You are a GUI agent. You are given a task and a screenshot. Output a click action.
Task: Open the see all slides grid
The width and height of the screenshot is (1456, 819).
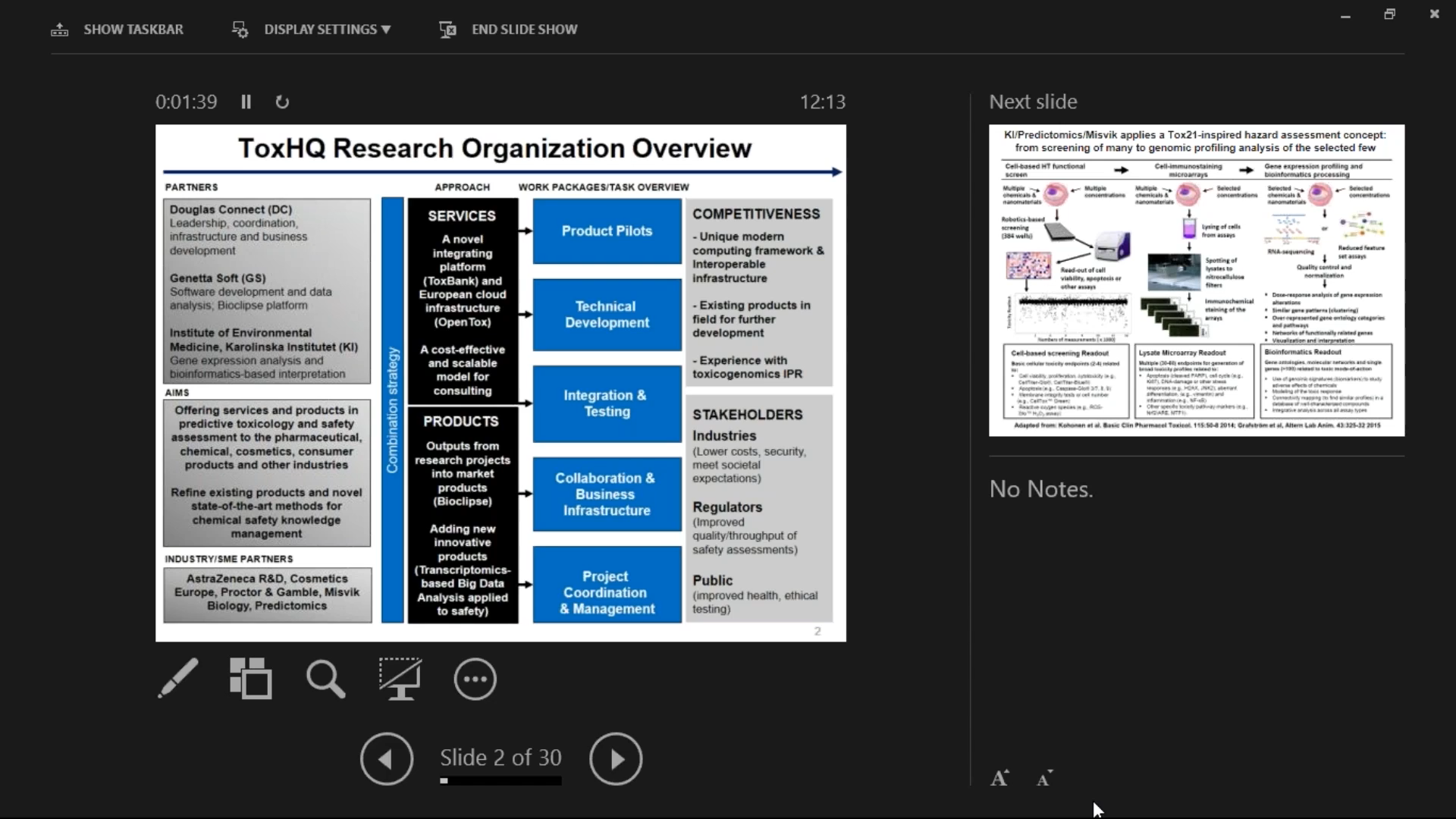pos(251,678)
